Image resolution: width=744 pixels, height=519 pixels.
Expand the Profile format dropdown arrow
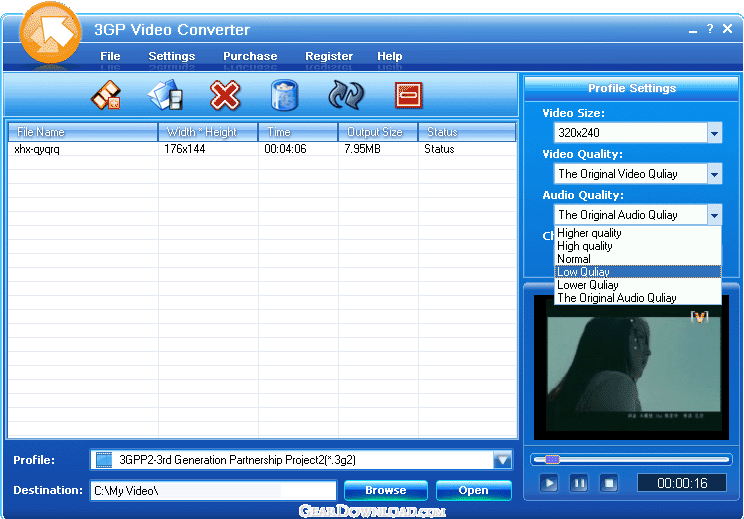pos(502,460)
